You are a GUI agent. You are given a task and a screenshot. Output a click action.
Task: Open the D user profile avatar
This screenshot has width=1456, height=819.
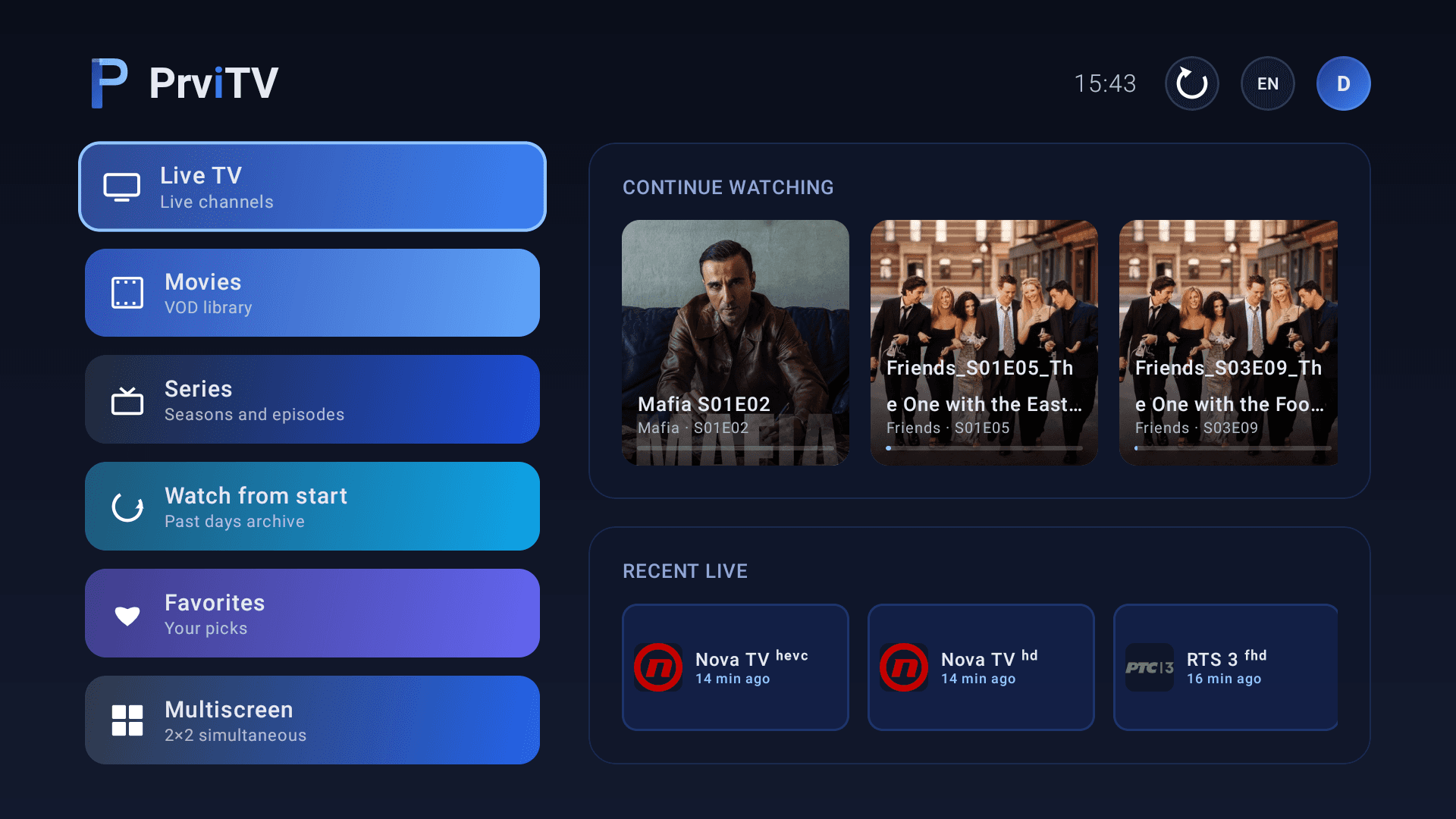click(1344, 83)
